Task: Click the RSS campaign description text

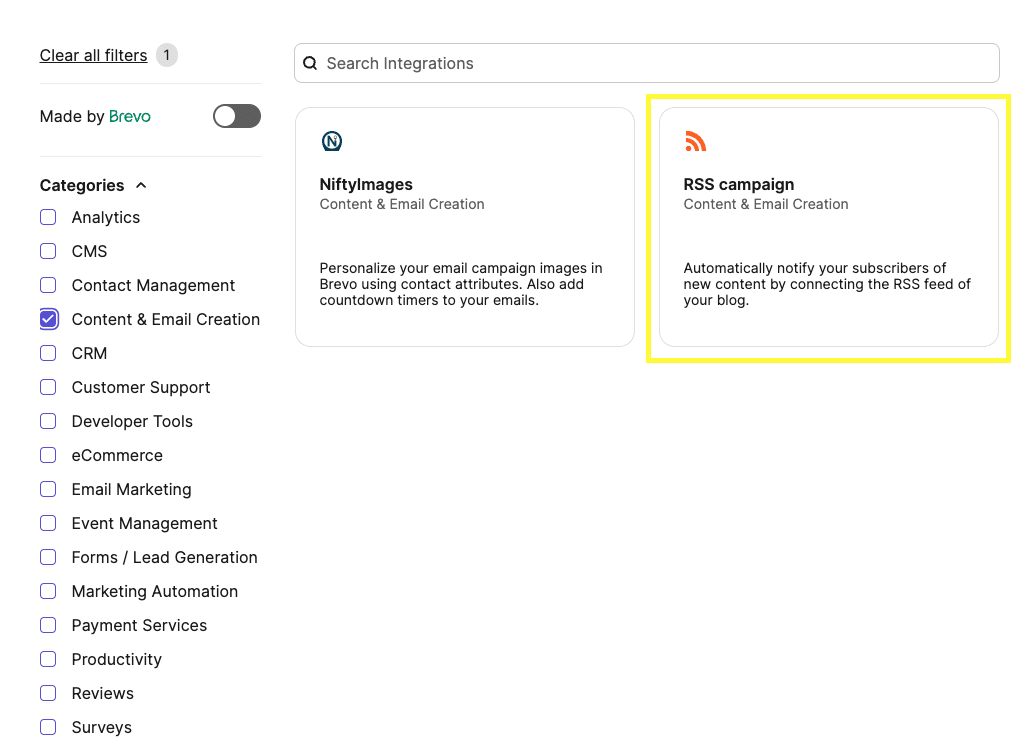Action: pyautogui.click(x=827, y=284)
